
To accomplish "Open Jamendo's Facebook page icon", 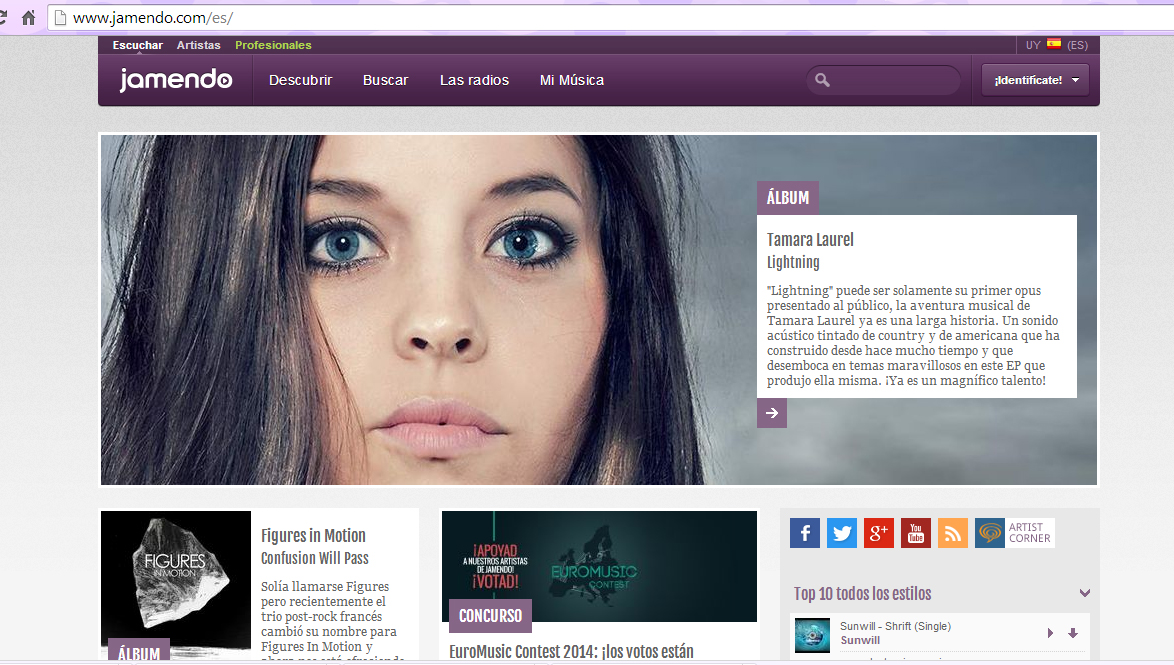I will point(804,533).
